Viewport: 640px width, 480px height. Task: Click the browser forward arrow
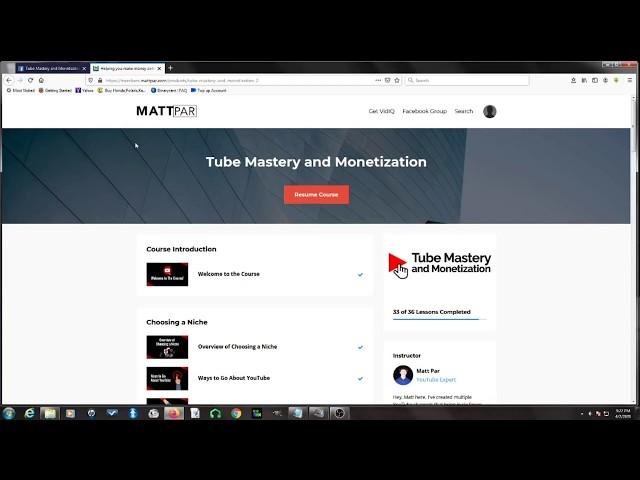tap(20, 80)
